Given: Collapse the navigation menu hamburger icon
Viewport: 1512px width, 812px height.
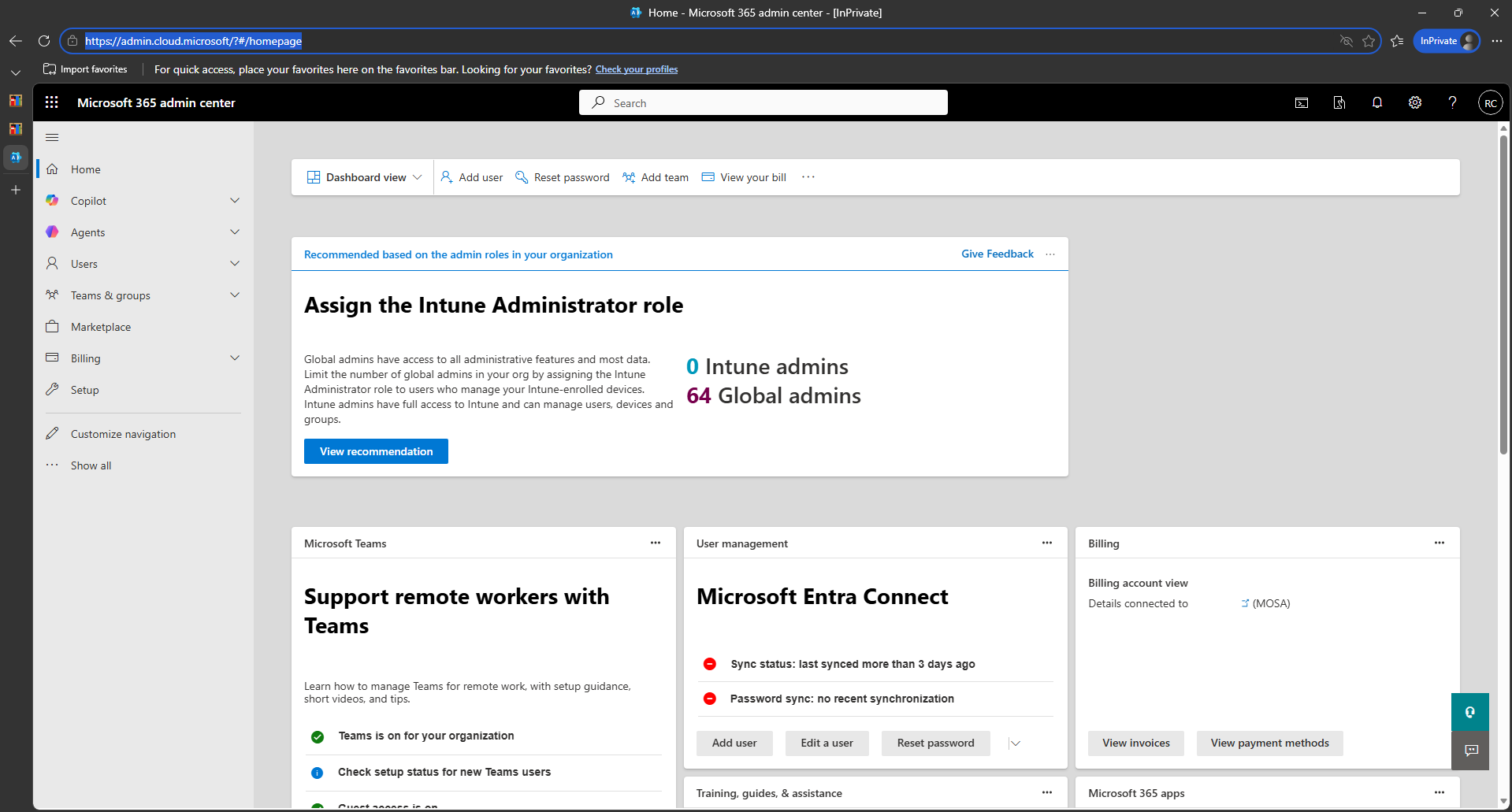Looking at the screenshot, I should (x=52, y=138).
